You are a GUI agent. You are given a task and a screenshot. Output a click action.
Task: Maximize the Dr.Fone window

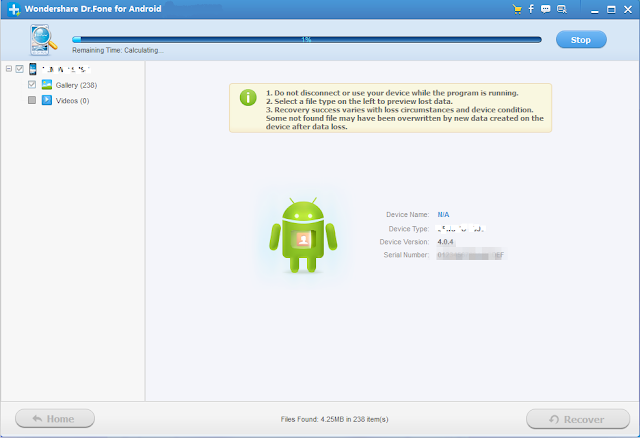[611, 10]
